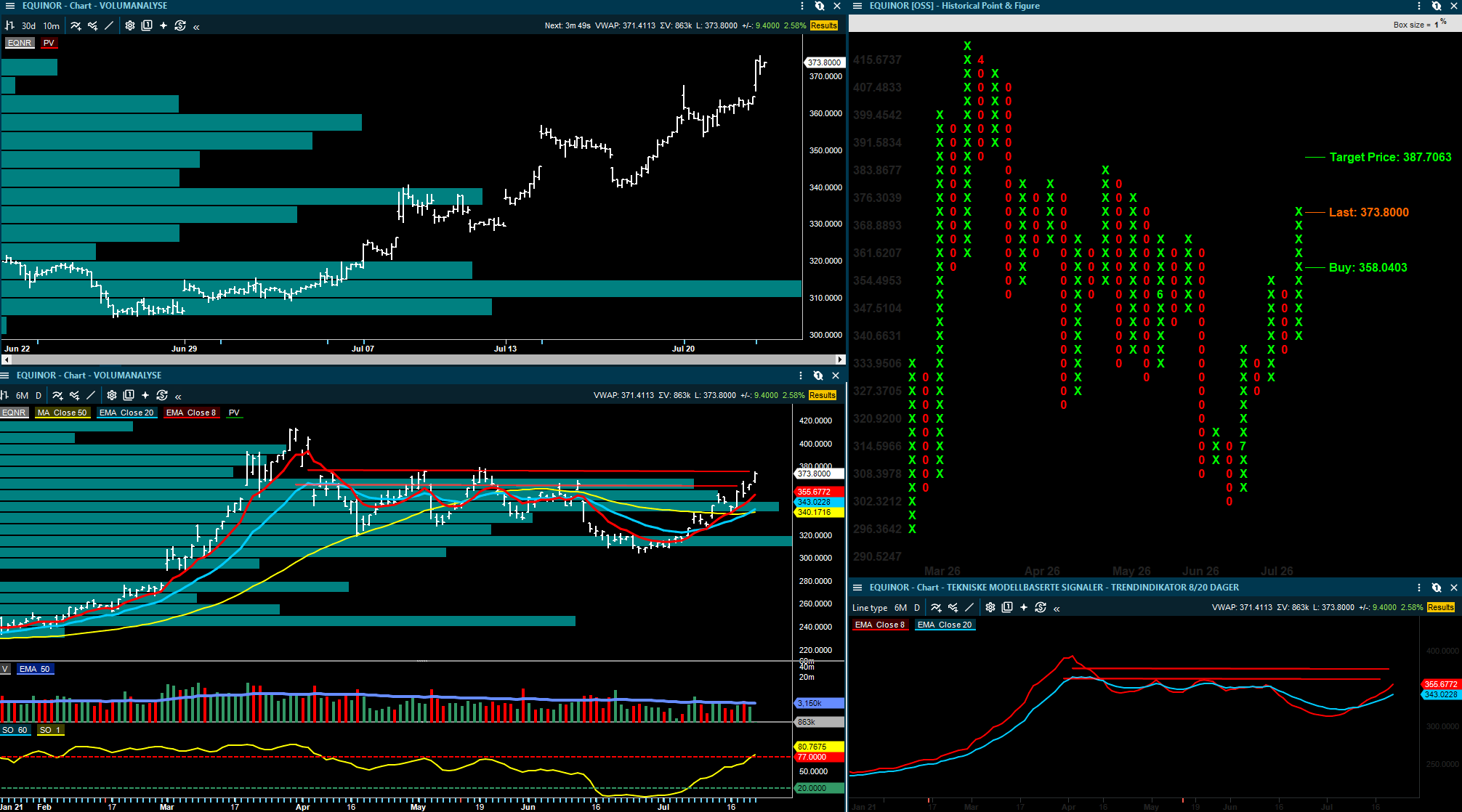Click crosshair tool in top chart toolbar
1462x812 pixels.
coord(163,25)
